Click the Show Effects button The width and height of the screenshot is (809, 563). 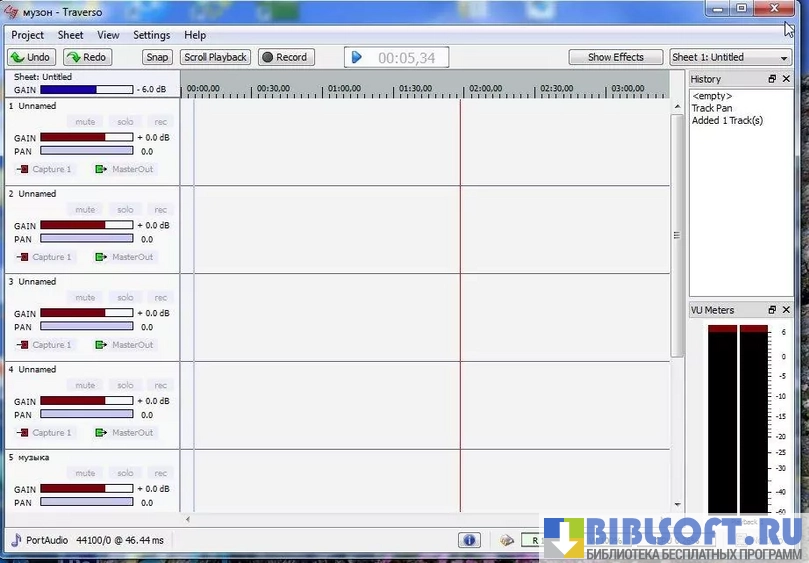[615, 57]
